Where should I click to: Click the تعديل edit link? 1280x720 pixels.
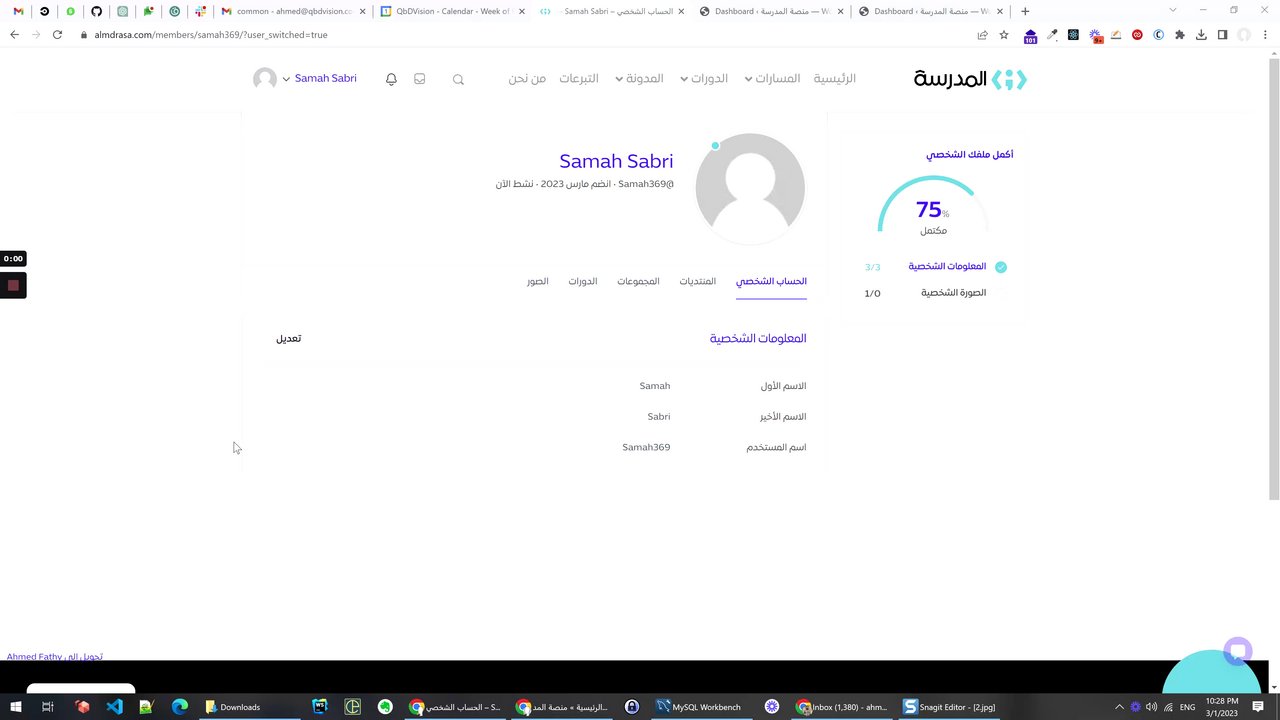[x=288, y=339]
